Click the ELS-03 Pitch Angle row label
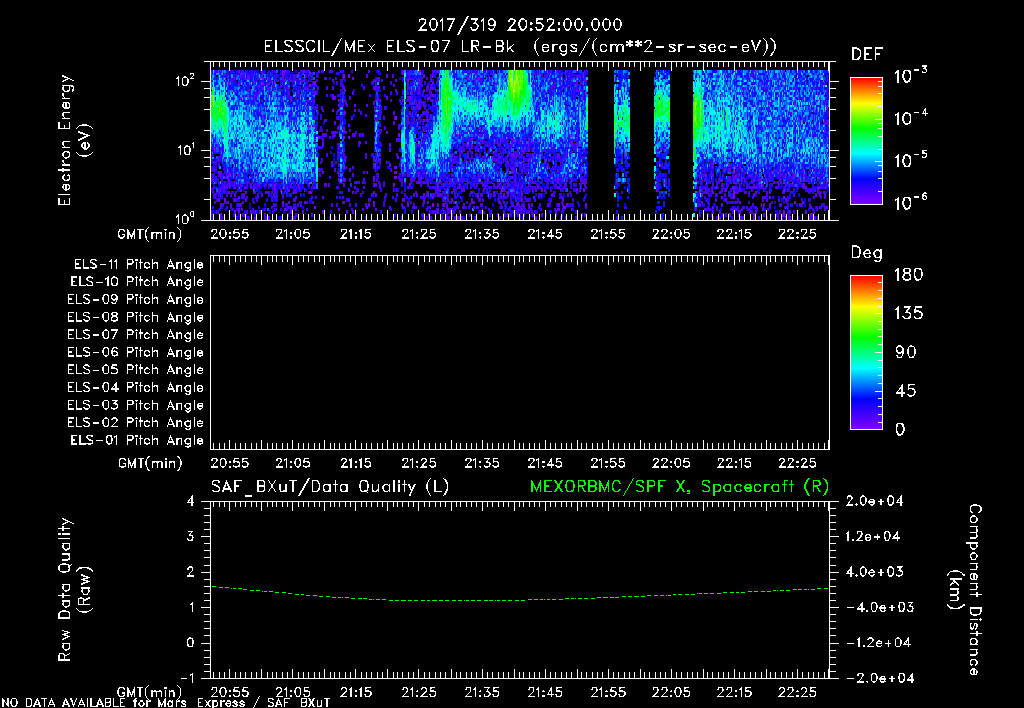Viewport: 1024px width, 708px height. 136,405
